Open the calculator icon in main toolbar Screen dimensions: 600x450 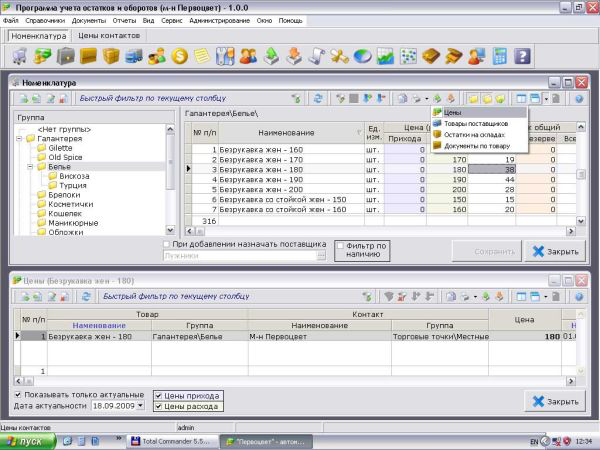pyautogui.click(x=500, y=57)
